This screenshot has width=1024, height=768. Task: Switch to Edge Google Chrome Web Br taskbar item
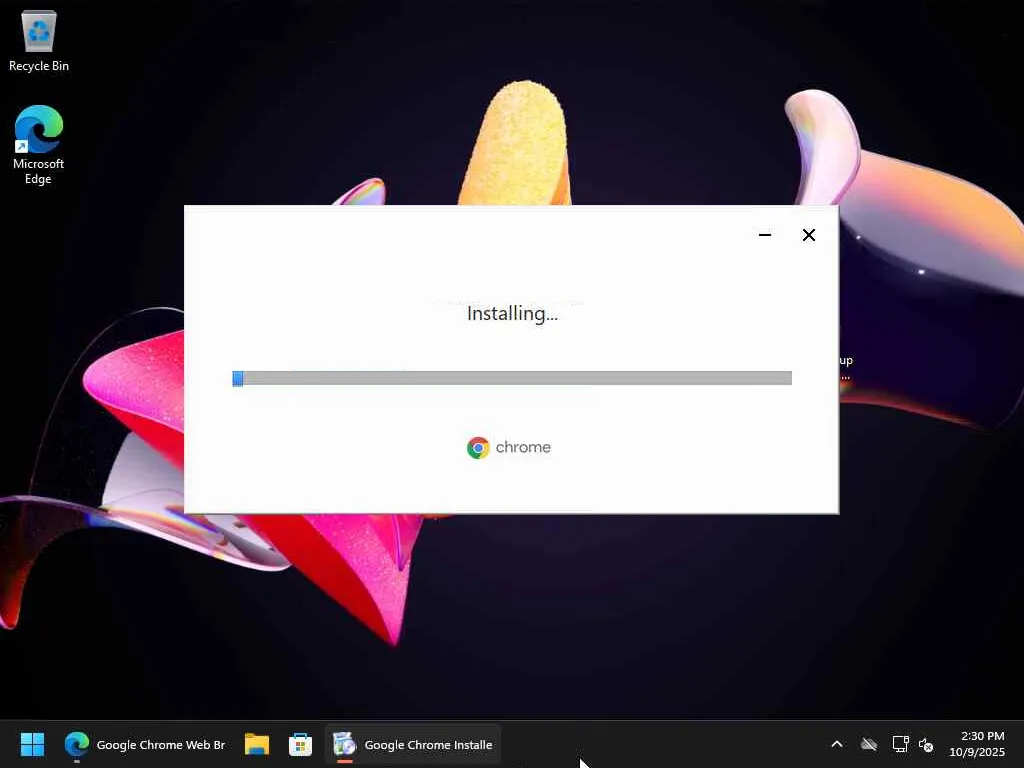tap(145, 744)
